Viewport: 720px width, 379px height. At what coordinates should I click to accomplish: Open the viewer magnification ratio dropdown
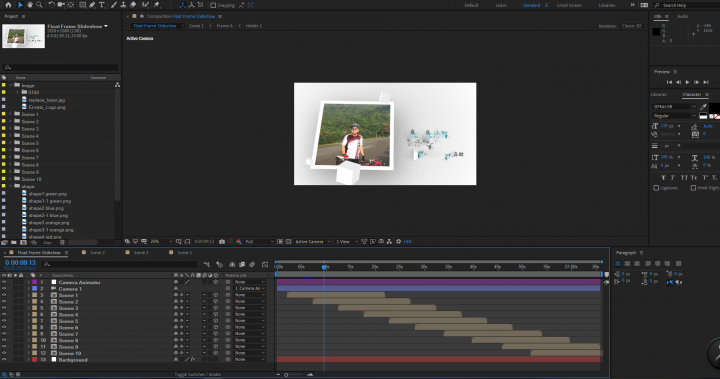pos(161,241)
